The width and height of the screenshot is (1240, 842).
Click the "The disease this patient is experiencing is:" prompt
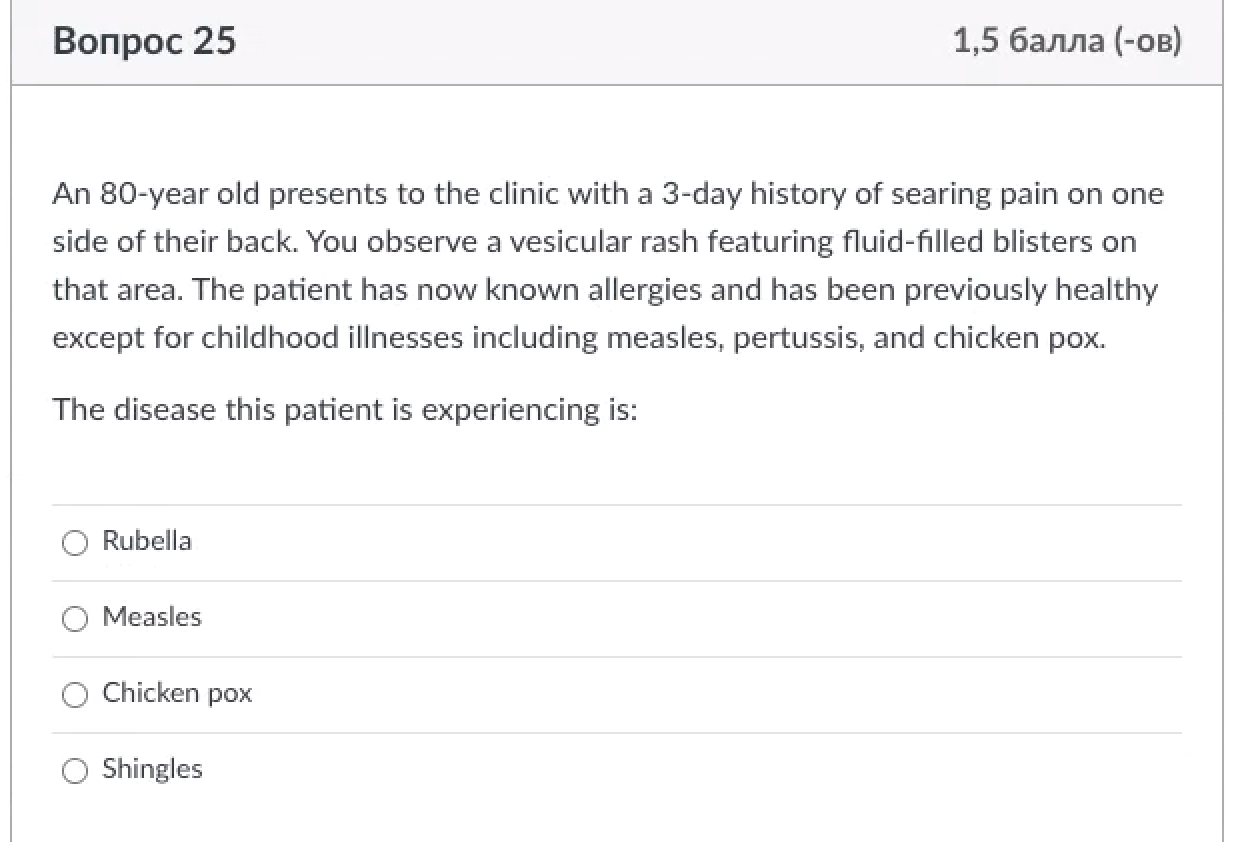click(345, 410)
